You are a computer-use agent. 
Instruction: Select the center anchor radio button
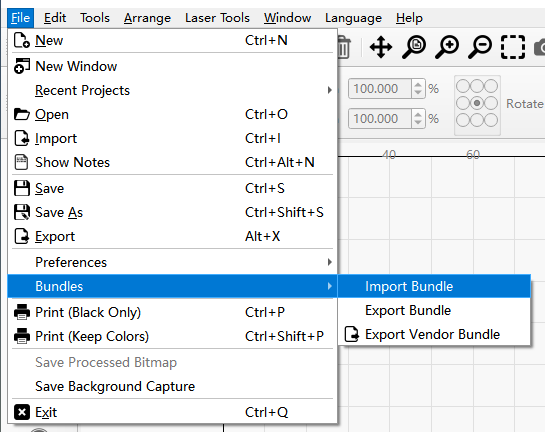pos(477,103)
